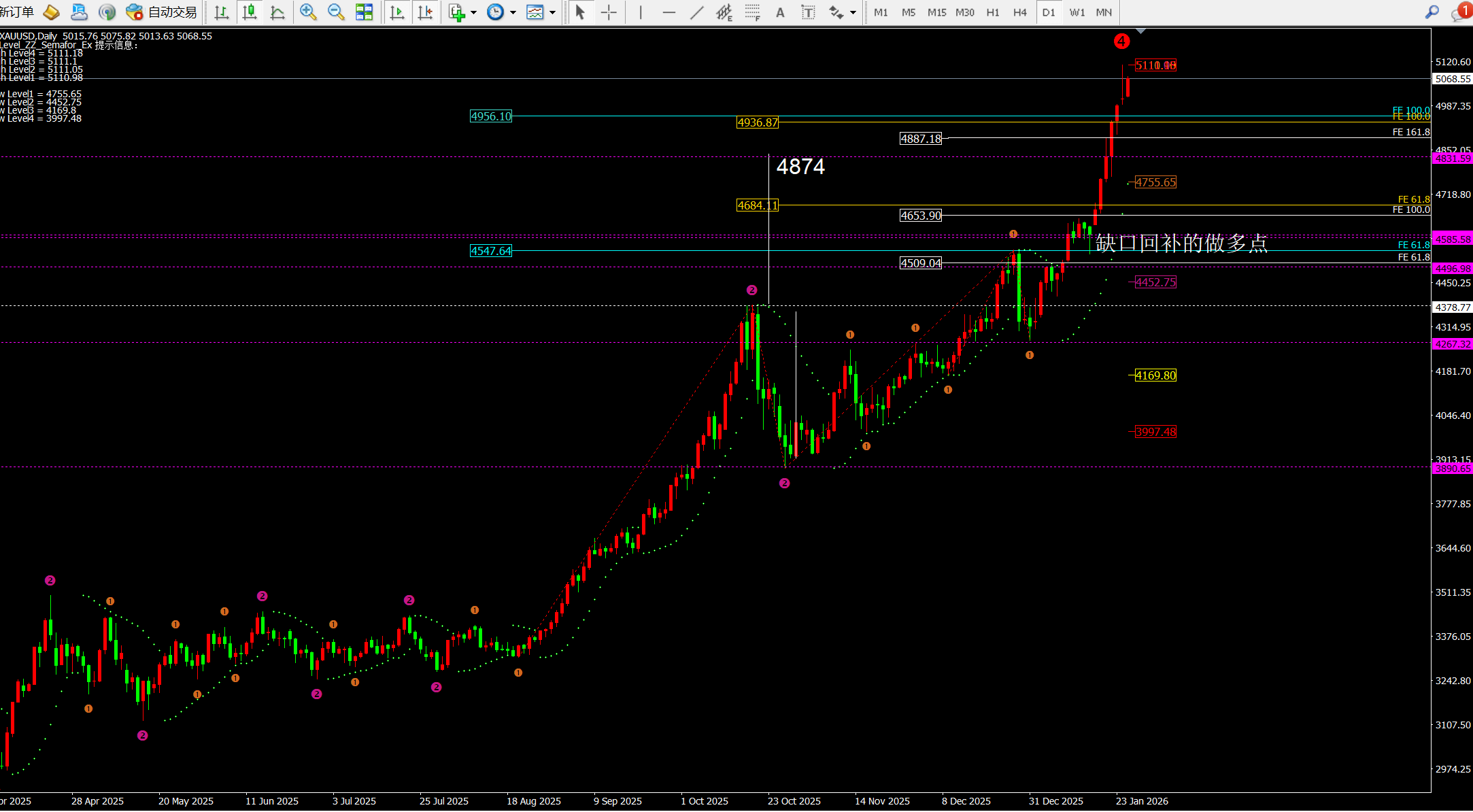The height and width of the screenshot is (812, 1473).
Task: Click the zoom out magnifier icon
Action: coord(336,12)
